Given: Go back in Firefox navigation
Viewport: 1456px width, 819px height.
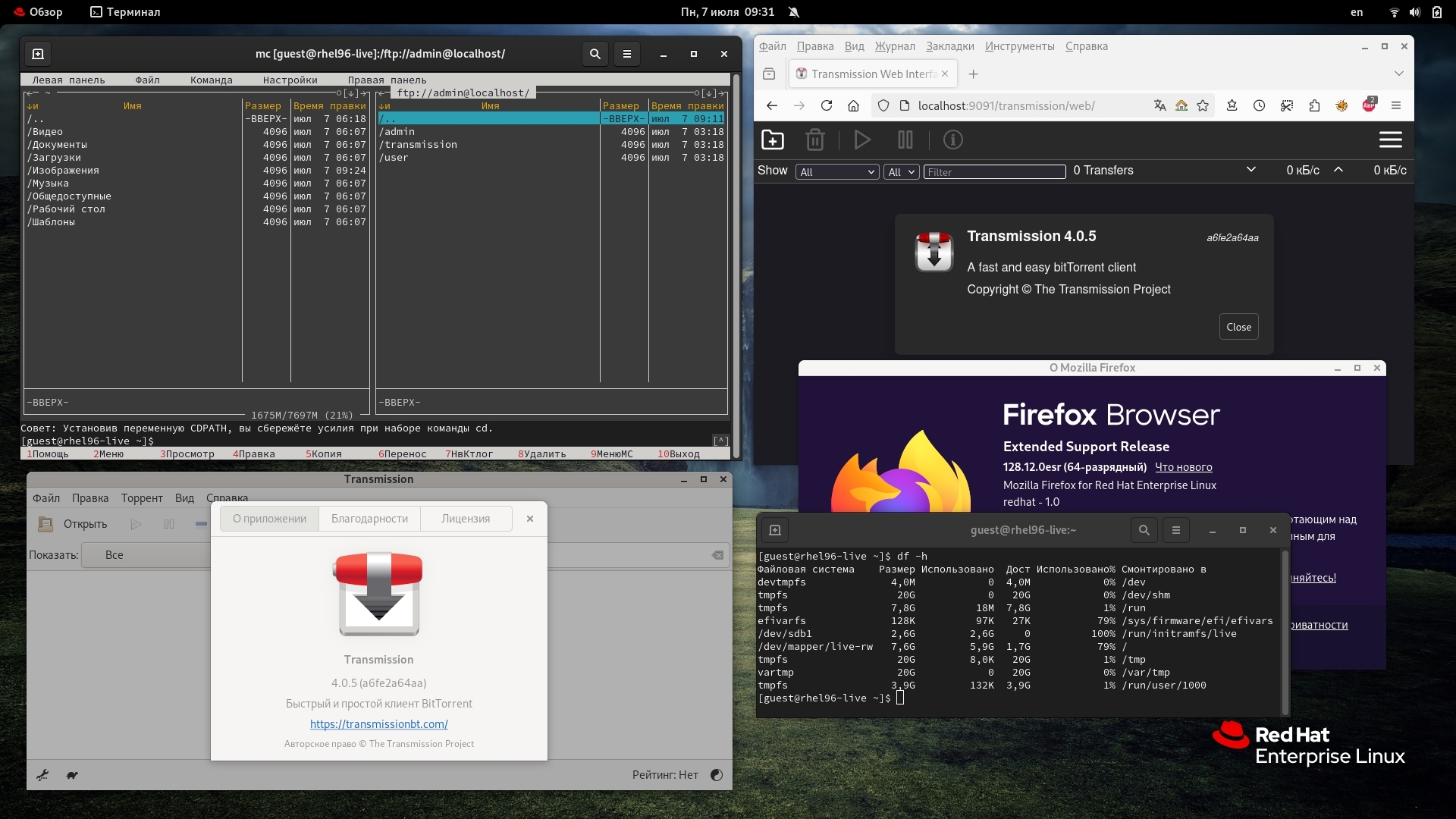Looking at the screenshot, I should tap(772, 106).
